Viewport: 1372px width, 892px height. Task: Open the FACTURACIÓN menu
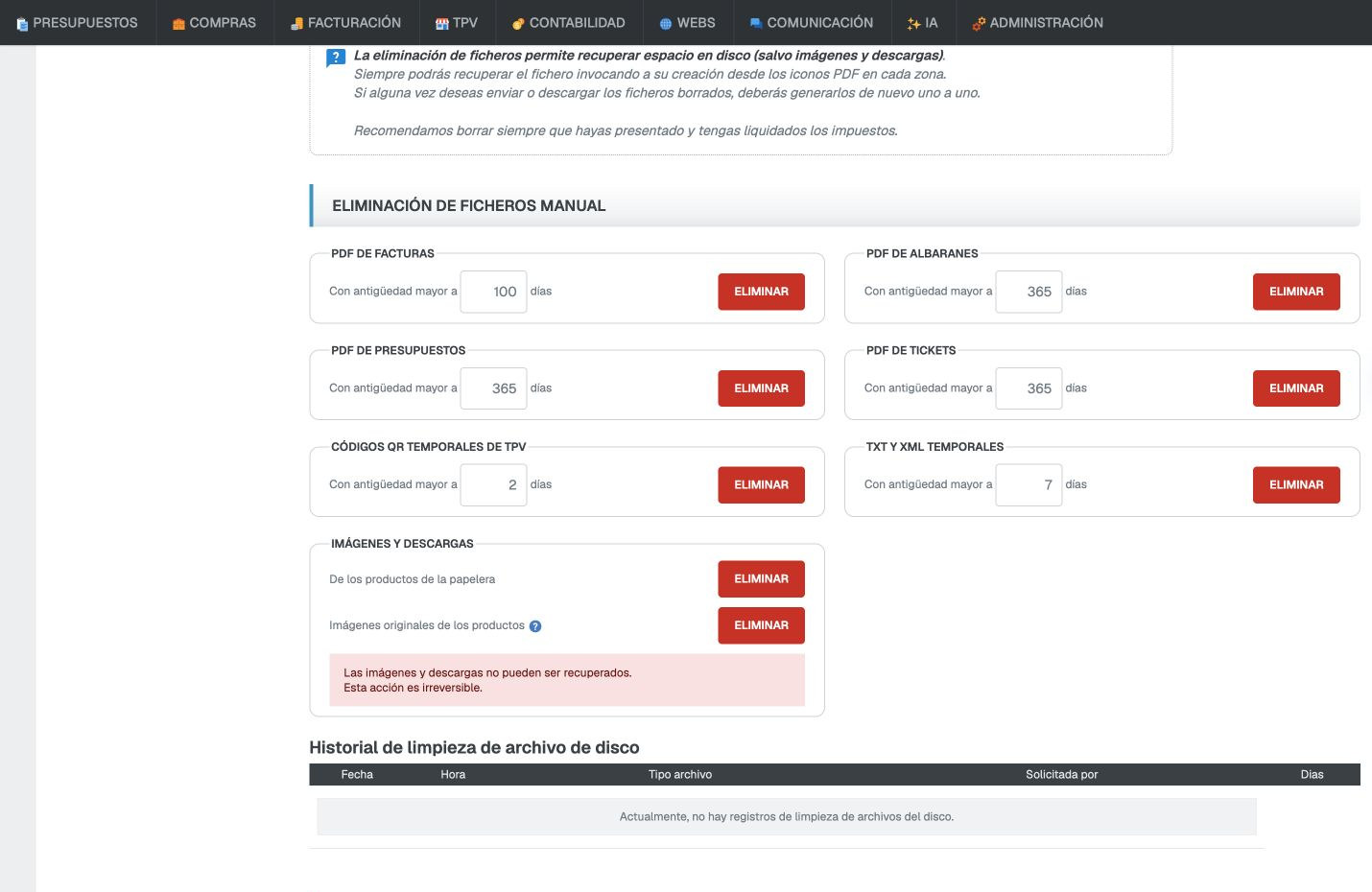pyautogui.click(x=346, y=23)
